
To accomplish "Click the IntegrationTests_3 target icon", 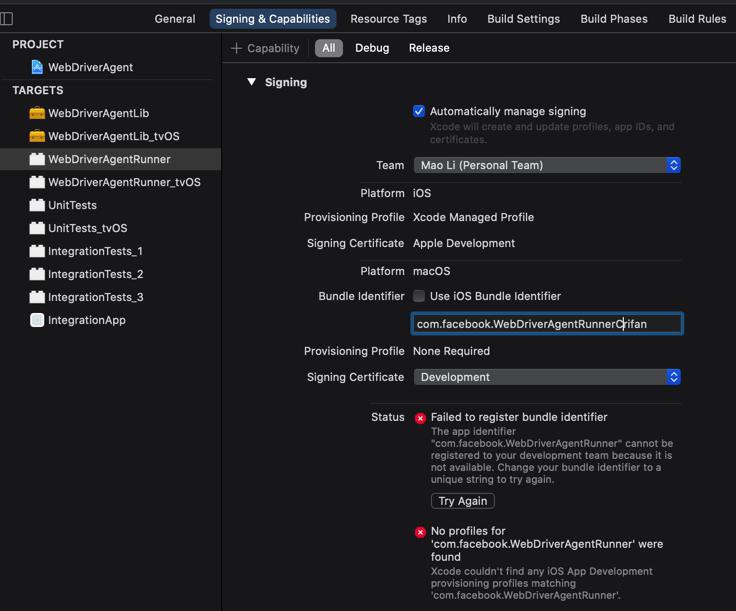I will pyautogui.click(x=37, y=297).
